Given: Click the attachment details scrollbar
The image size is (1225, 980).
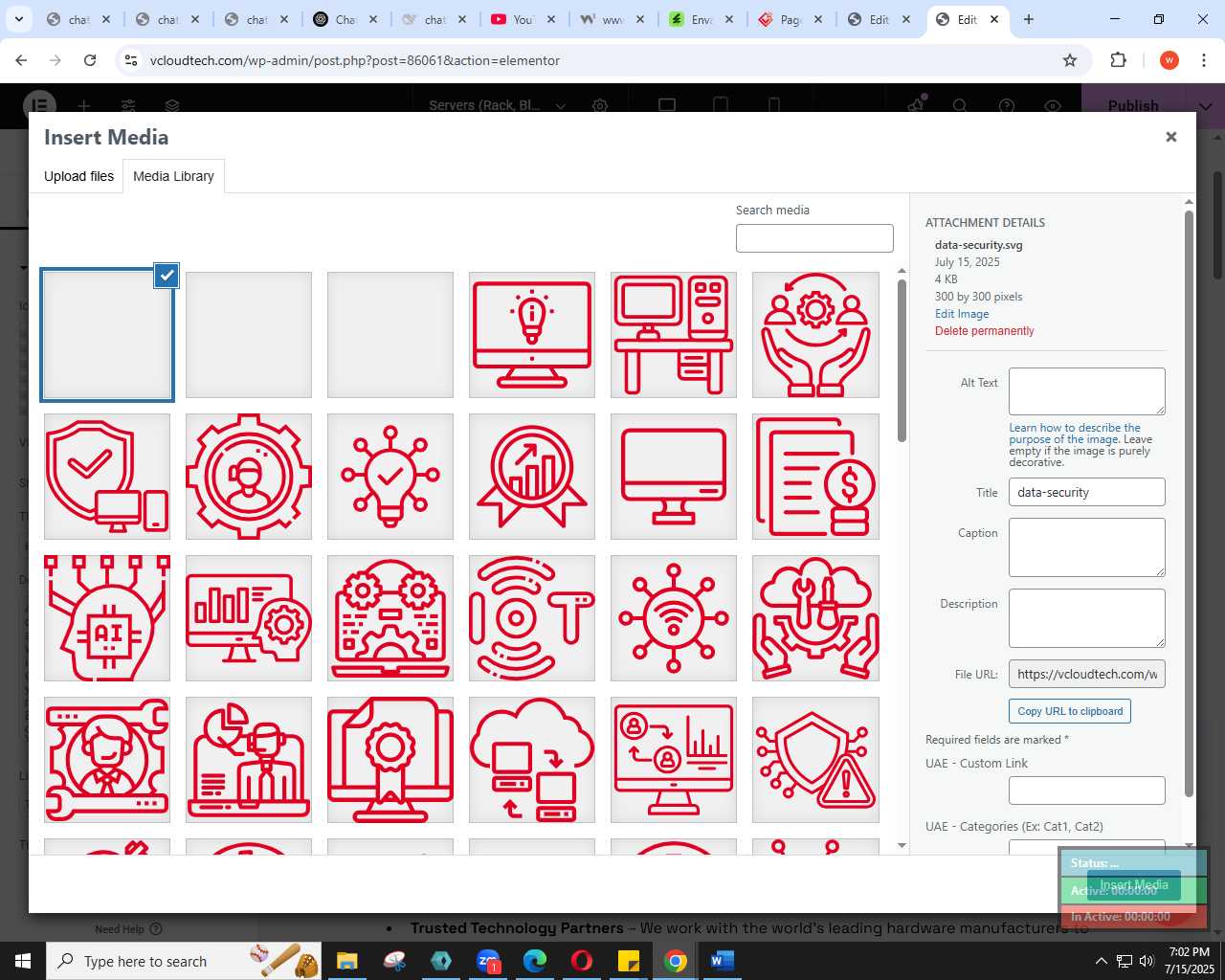Looking at the screenshot, I should (x=1190, y=502).
